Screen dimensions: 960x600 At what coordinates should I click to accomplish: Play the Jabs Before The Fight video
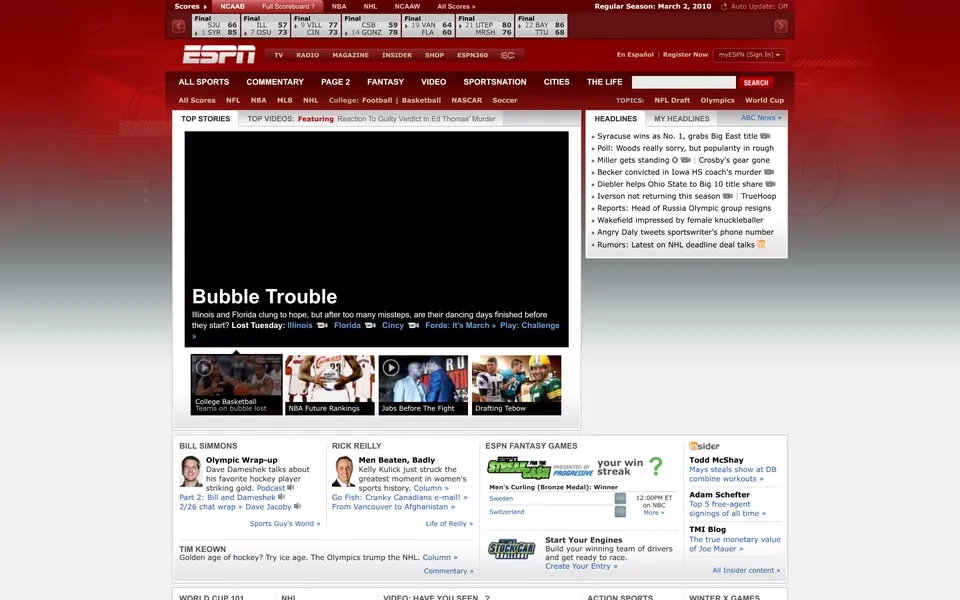423,384
